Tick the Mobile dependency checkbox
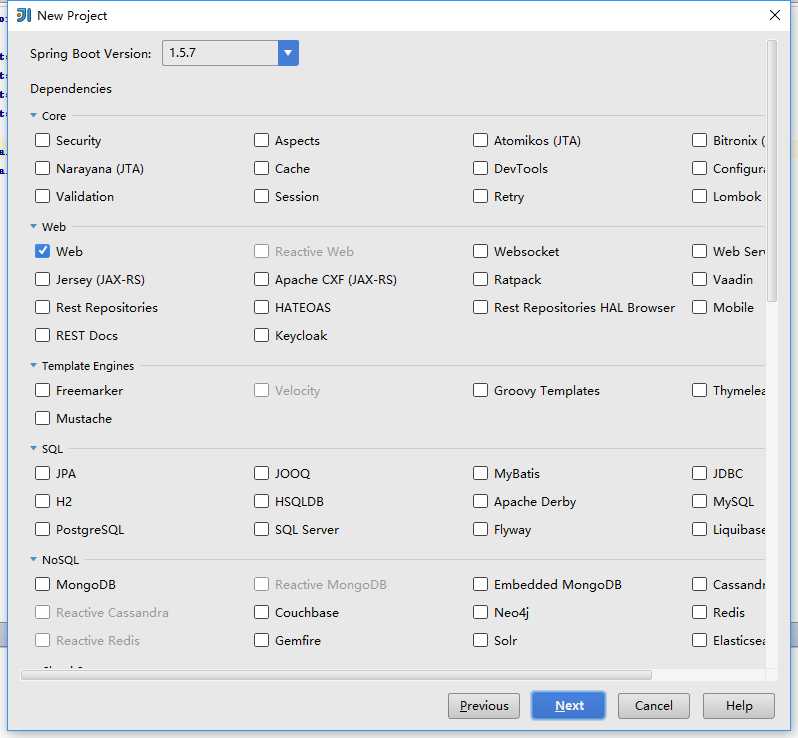This screenshot has height=738, width=798. (x=699, y=307)
